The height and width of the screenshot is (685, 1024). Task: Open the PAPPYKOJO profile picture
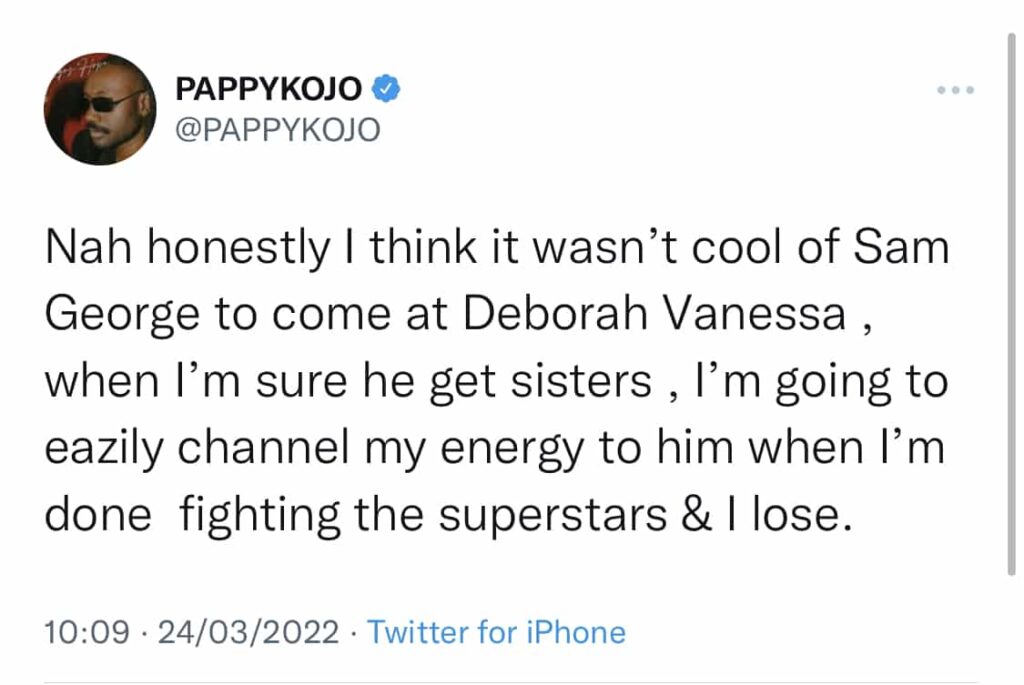[x=100, y=110]
